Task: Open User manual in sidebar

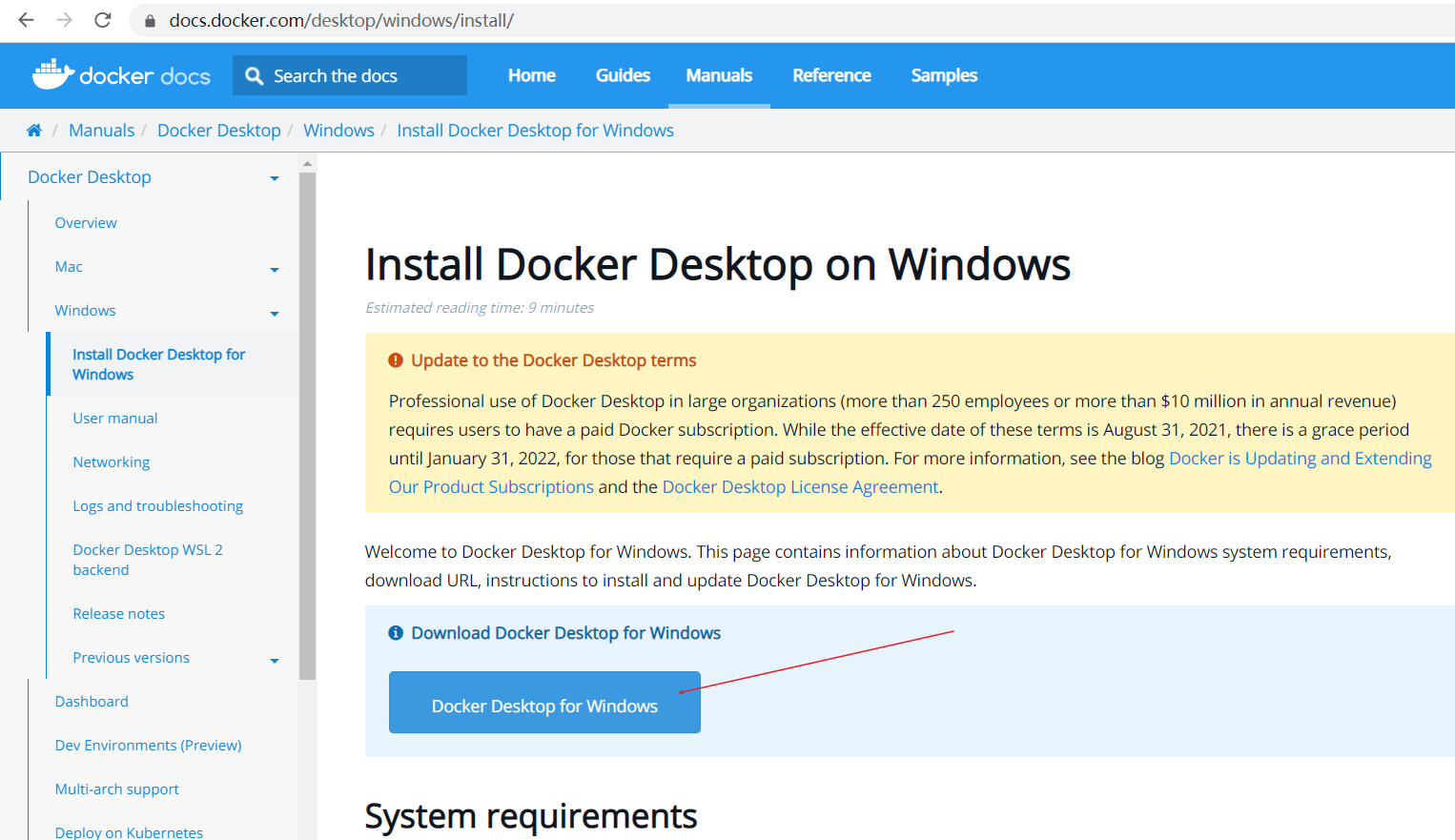Action: click(x=115, y=419)
